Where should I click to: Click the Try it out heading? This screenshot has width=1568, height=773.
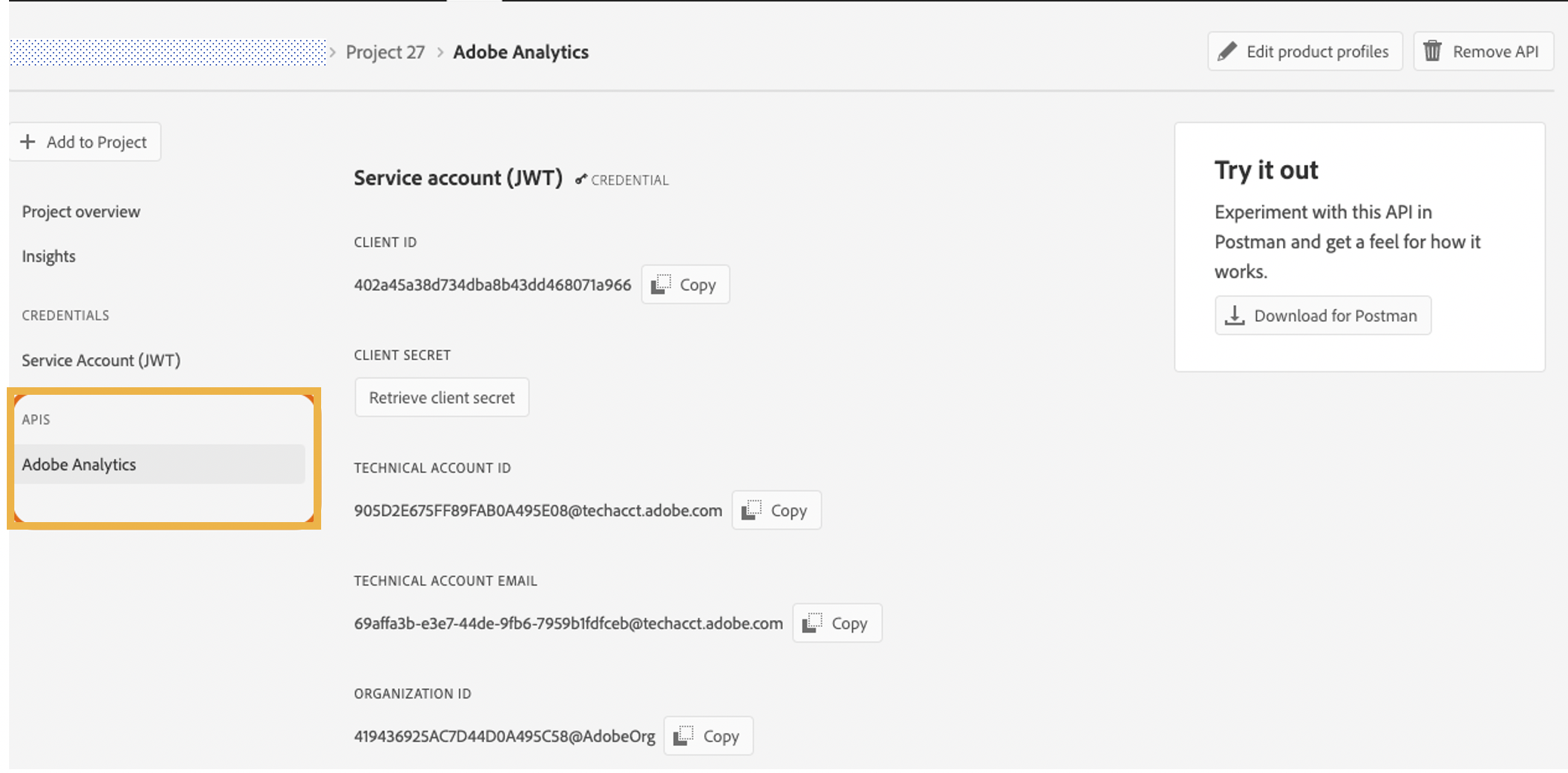1266,170
